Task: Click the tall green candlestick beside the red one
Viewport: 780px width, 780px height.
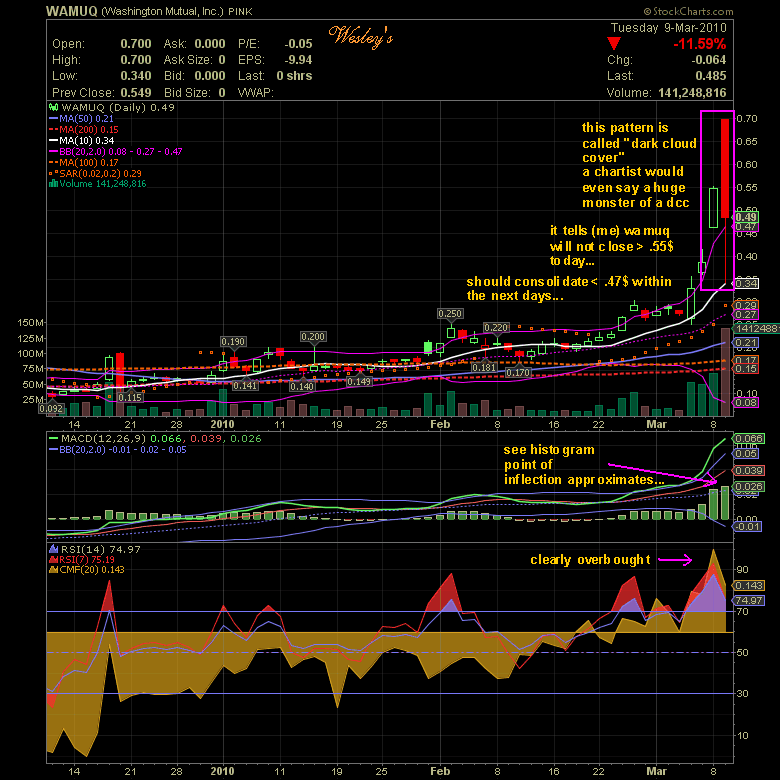Action: tap(713, 207)
